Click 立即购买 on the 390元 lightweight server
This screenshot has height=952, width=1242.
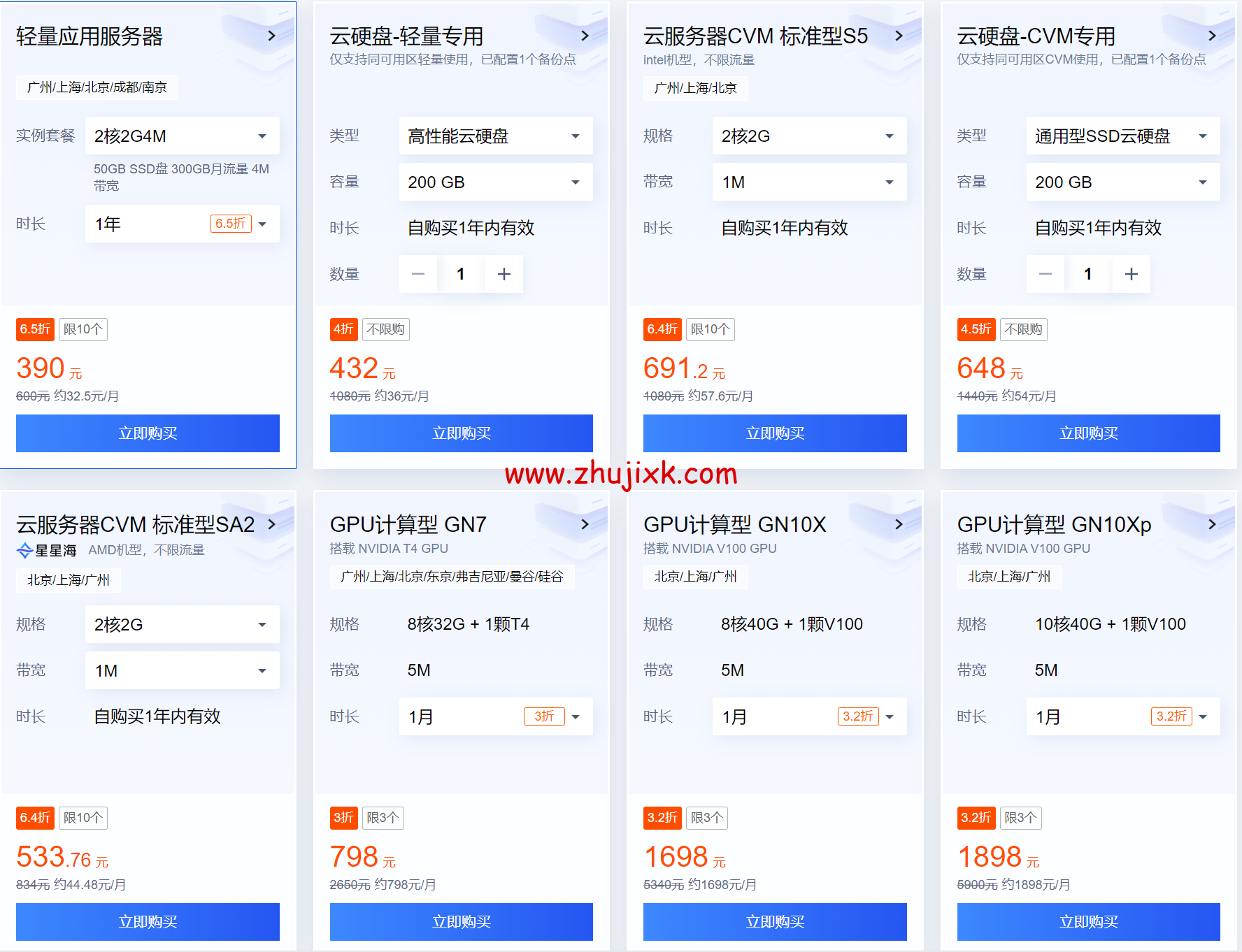[x=148, y=433]
